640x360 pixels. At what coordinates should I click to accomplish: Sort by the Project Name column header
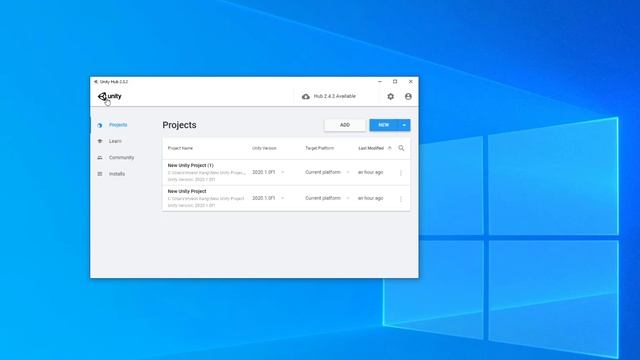pyautogui.click(x=180, y=148)
